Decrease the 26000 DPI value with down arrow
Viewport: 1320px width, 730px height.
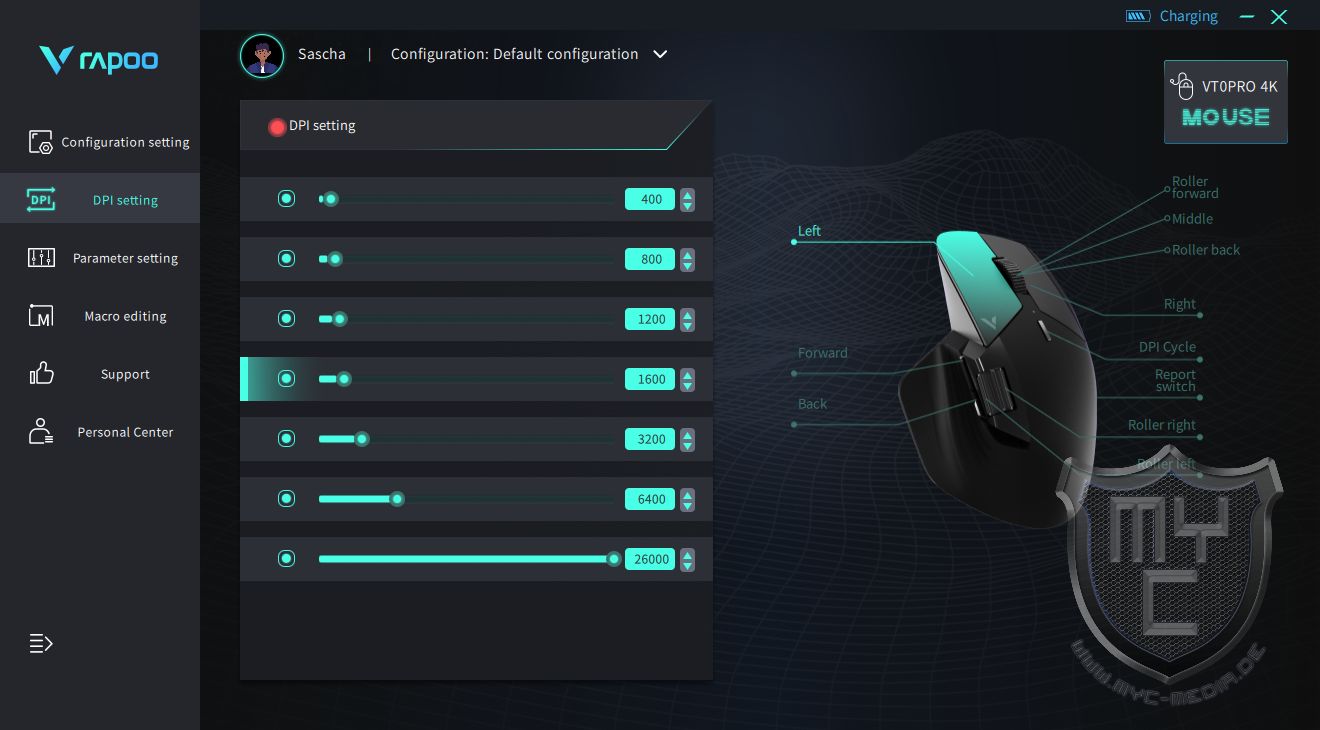(687, 565)
